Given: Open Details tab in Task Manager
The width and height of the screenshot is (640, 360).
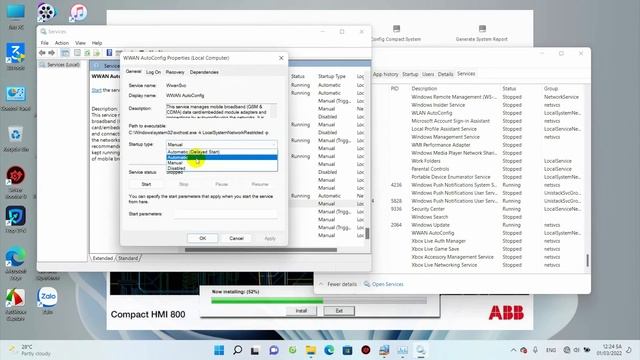Looking at the screenshot, I should coord(445,74).
